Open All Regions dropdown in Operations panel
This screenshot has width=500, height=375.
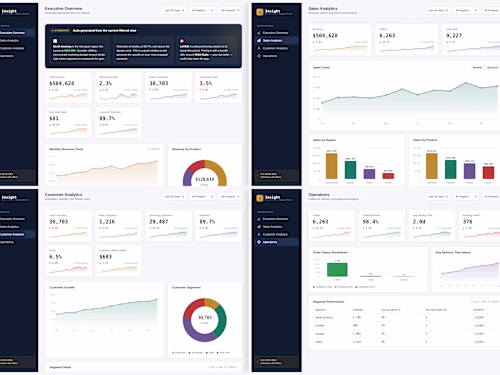[466, 196]
